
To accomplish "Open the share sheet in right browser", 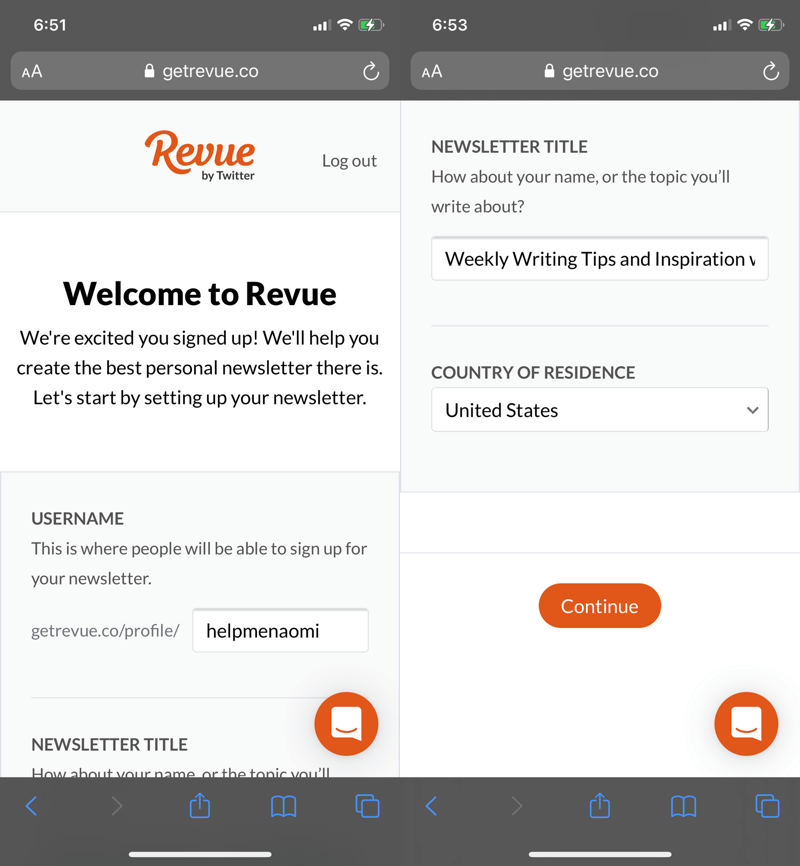I will click(600, 805).
